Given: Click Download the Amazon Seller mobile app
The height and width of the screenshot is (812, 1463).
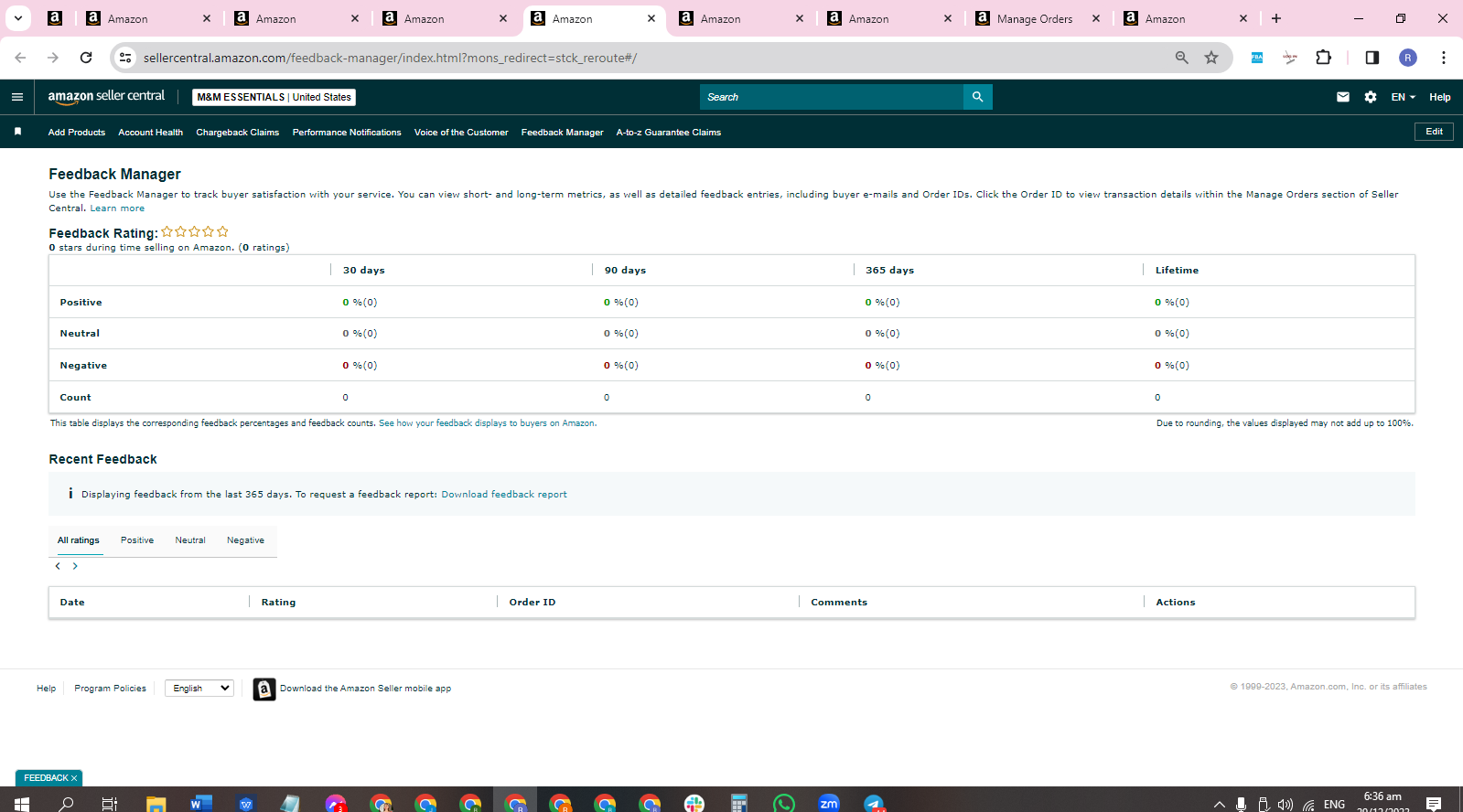Looking at the screenshot, I should pyautogui.click(x=365, y=689).
